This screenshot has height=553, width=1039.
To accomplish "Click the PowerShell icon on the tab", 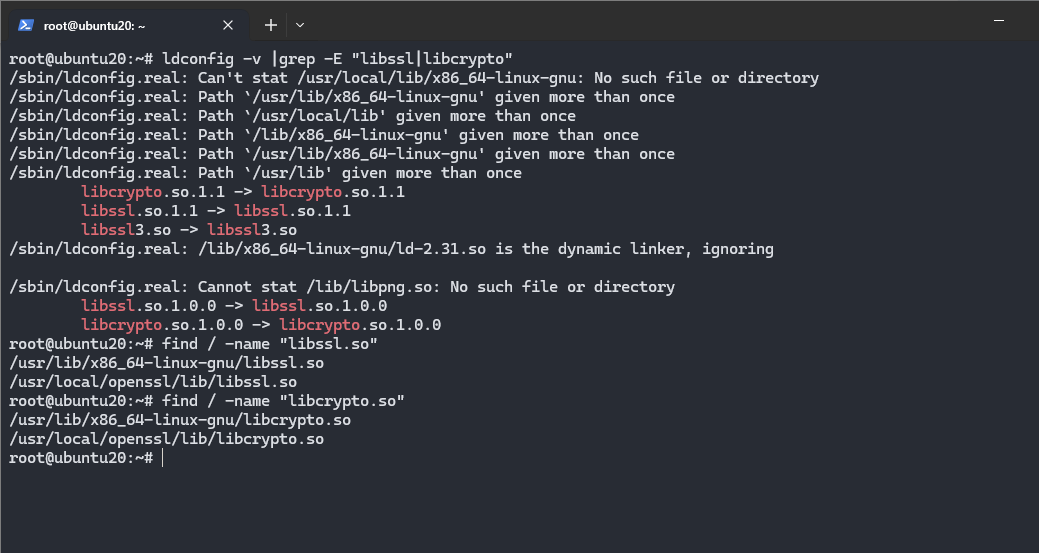I will (x=25, y=25).
